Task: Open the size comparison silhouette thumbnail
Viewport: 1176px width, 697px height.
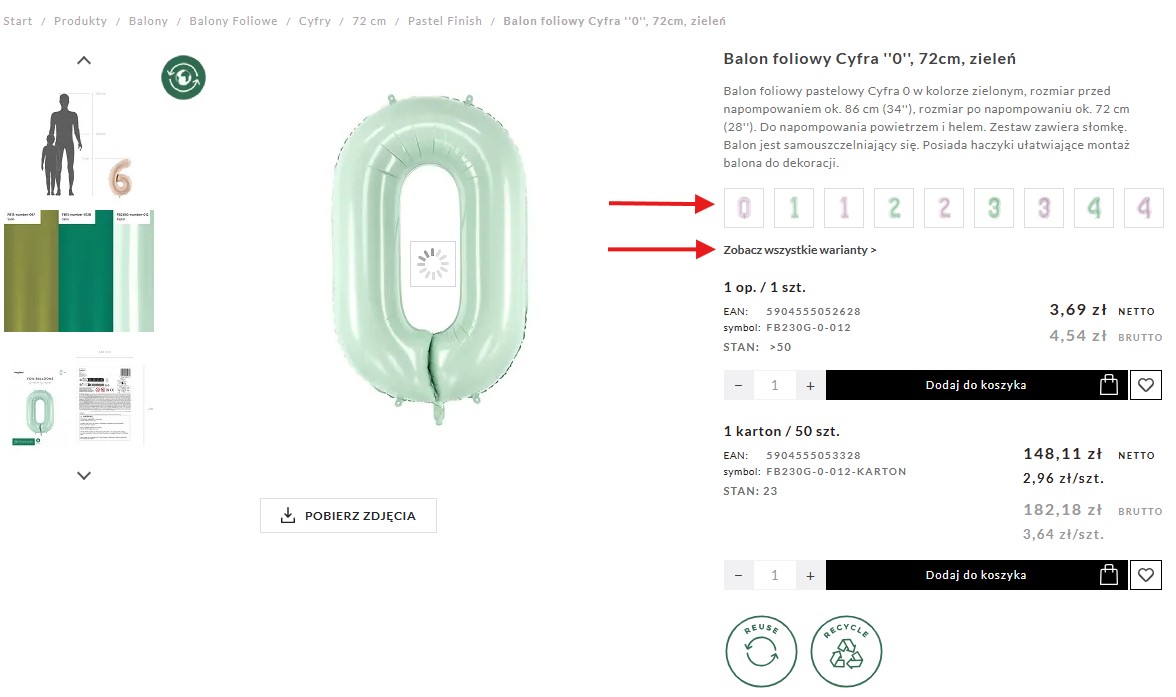Action: (x=79, y=143)
